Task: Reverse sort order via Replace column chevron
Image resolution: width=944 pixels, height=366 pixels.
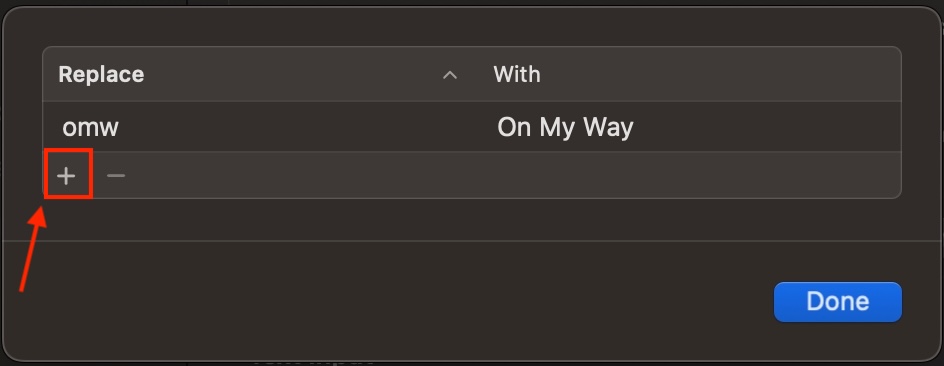Action: pos(450,75)
